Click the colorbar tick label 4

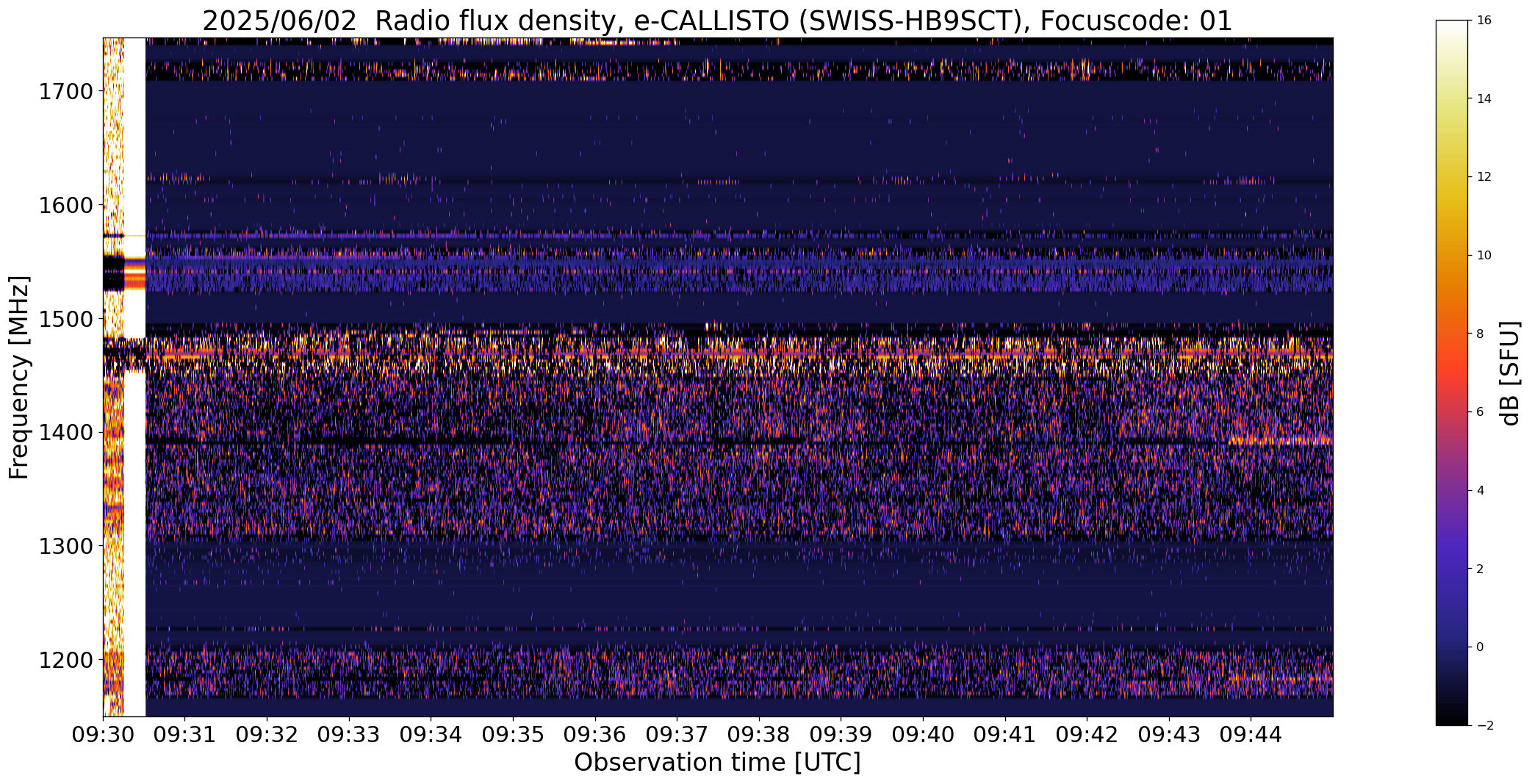point(1480,491)
